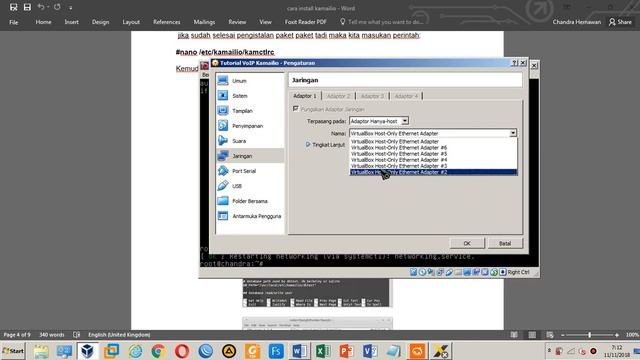Switch to the Adaptor 1 tab
The image size is (640, 360).
tap(304, 96)
